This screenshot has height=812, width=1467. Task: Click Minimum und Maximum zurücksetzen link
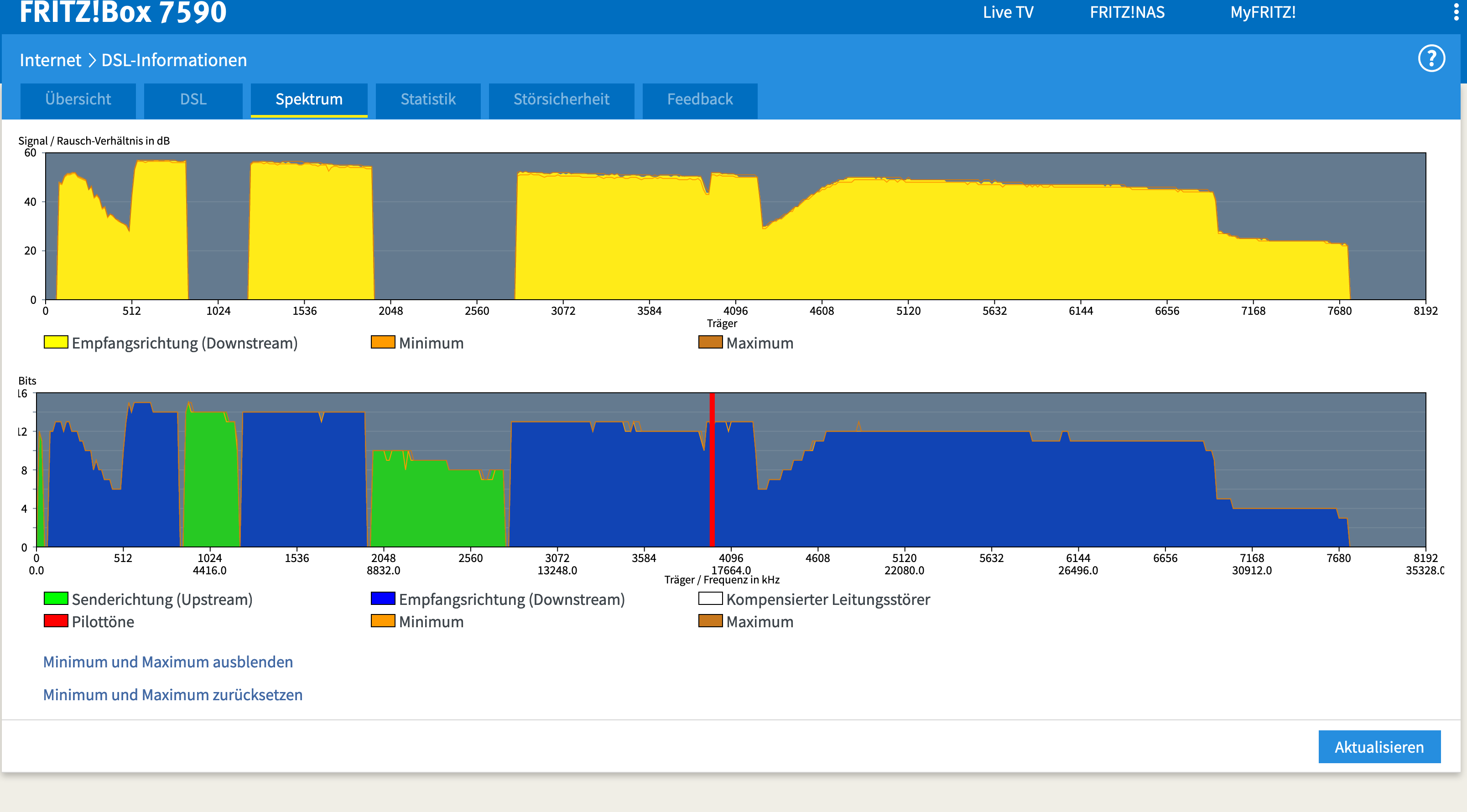coord(172,695)
